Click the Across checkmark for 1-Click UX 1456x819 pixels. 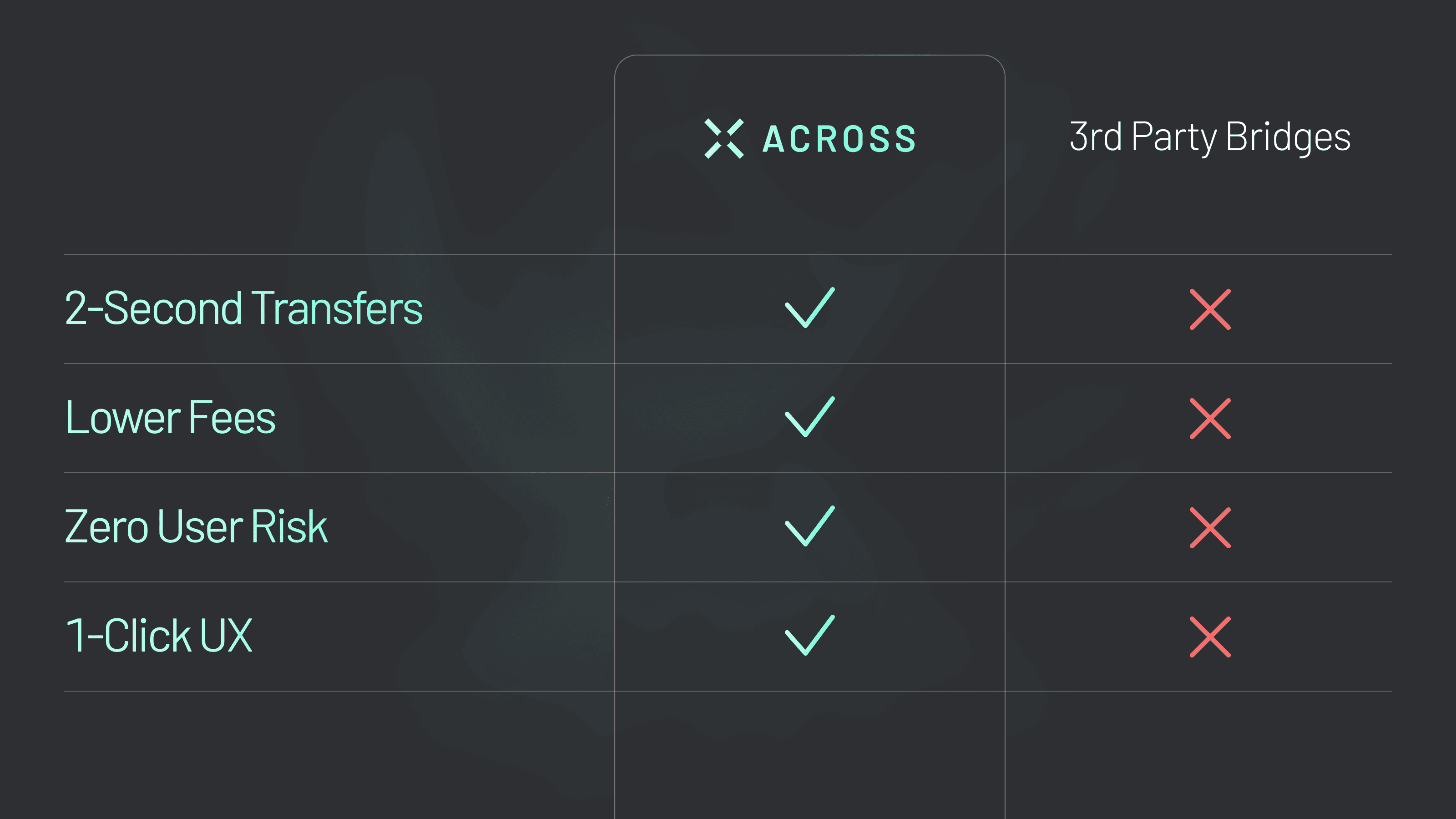809,635
